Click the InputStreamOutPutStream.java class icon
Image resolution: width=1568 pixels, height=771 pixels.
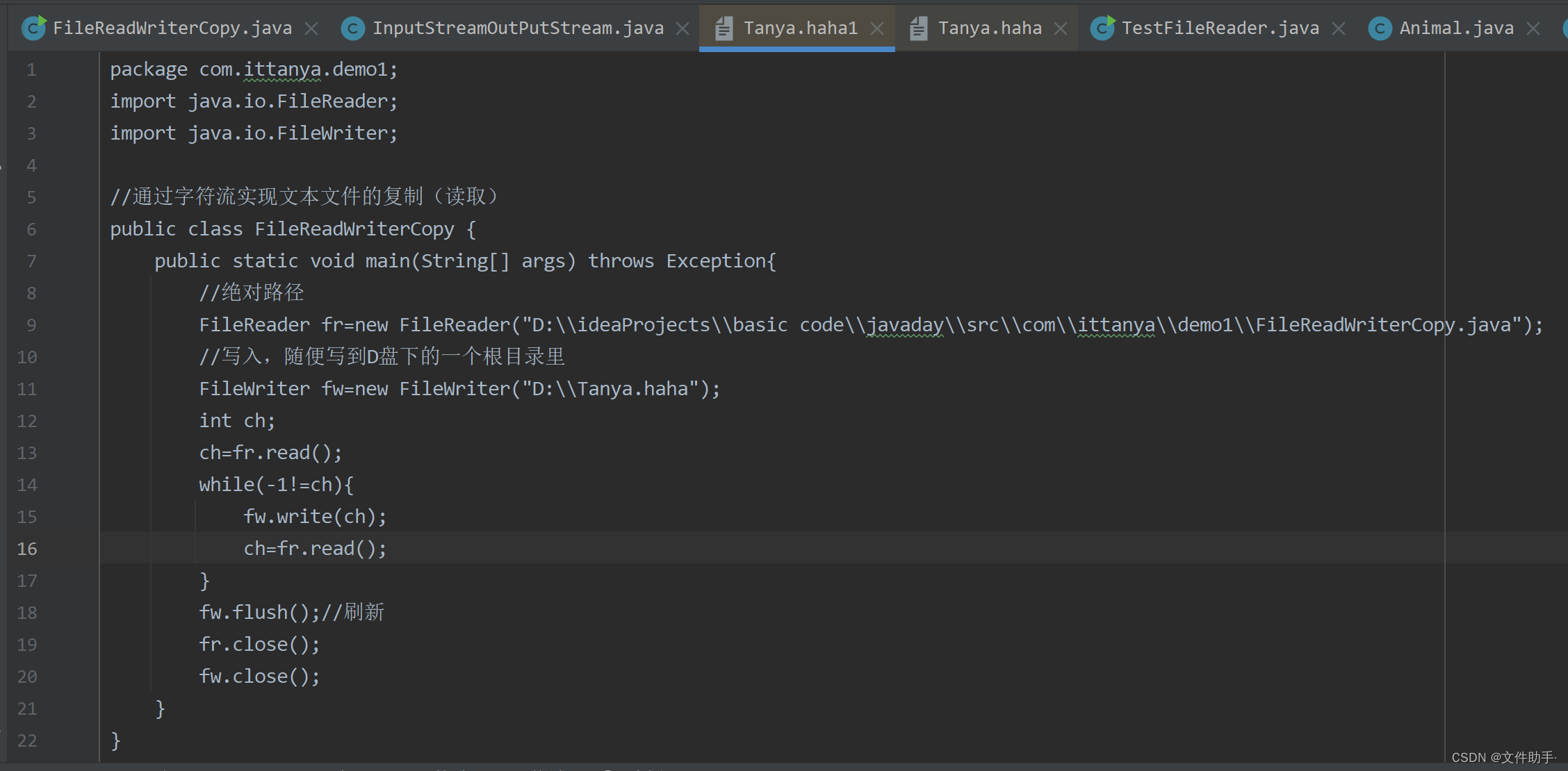(353, 28)
